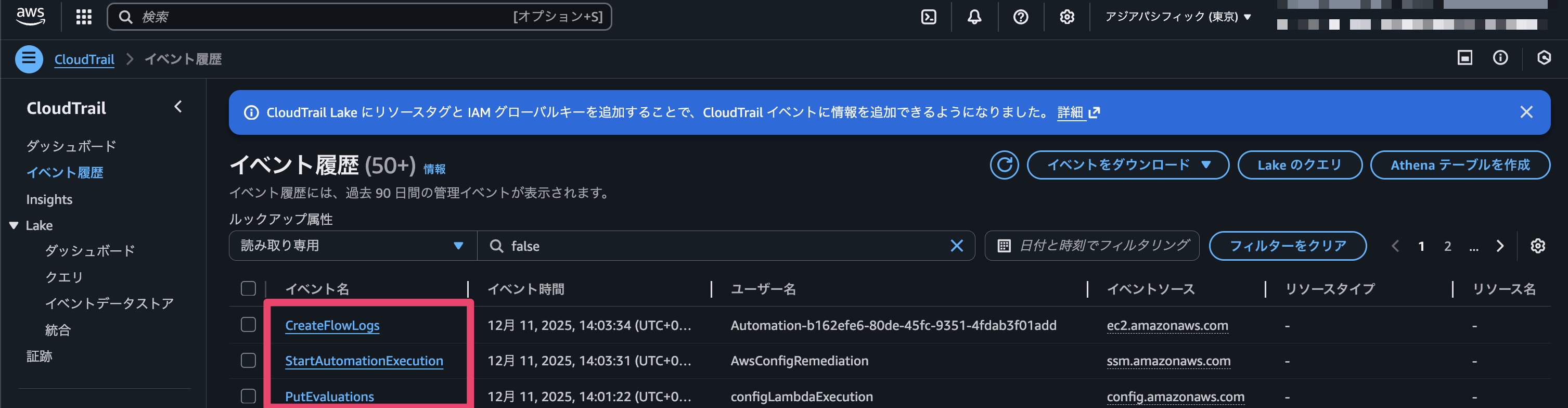Open the notifications bell
Image resolution: width=1568 pixels, height=408 pixels.
click(974, 17)
